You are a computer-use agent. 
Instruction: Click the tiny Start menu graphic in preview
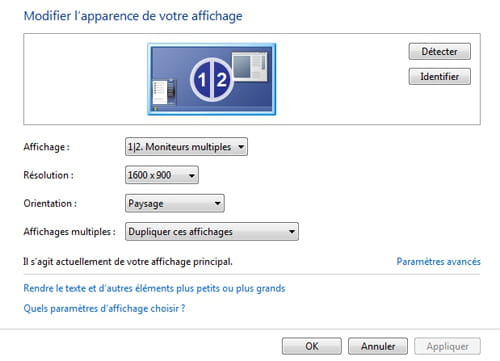164,92
